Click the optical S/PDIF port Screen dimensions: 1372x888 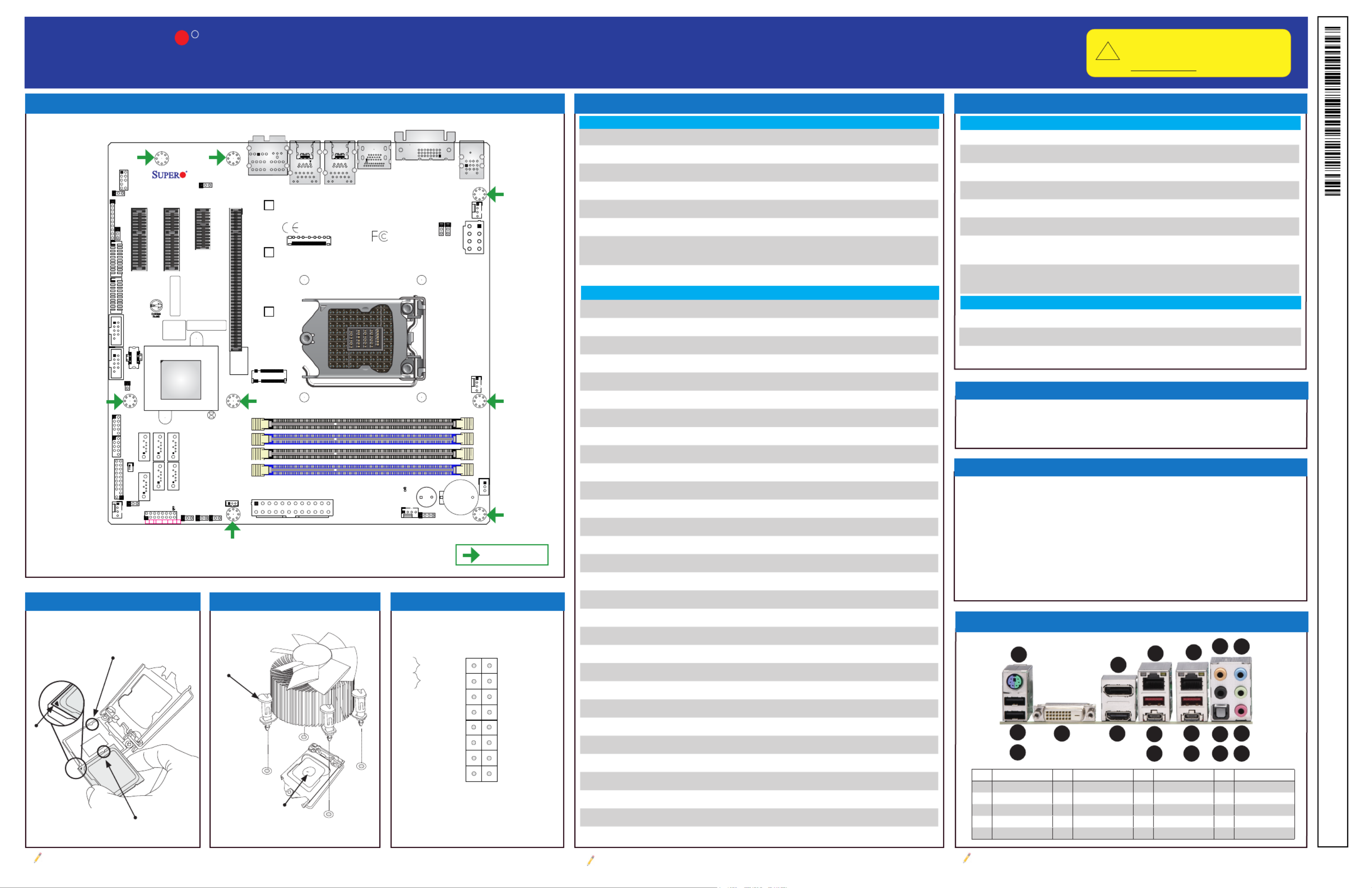click(1220, 712)
